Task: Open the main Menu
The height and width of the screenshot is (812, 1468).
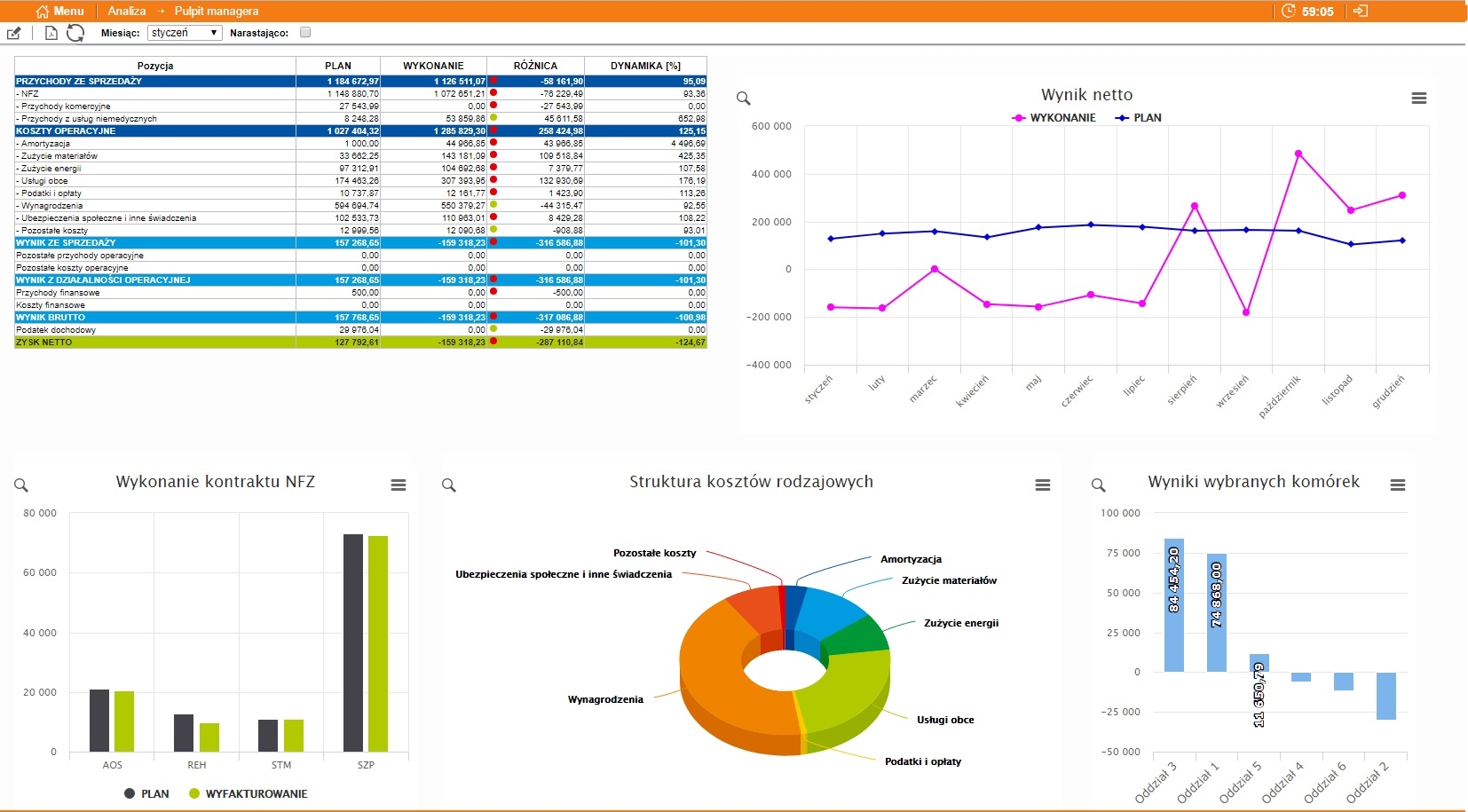Action: [60, 11]
